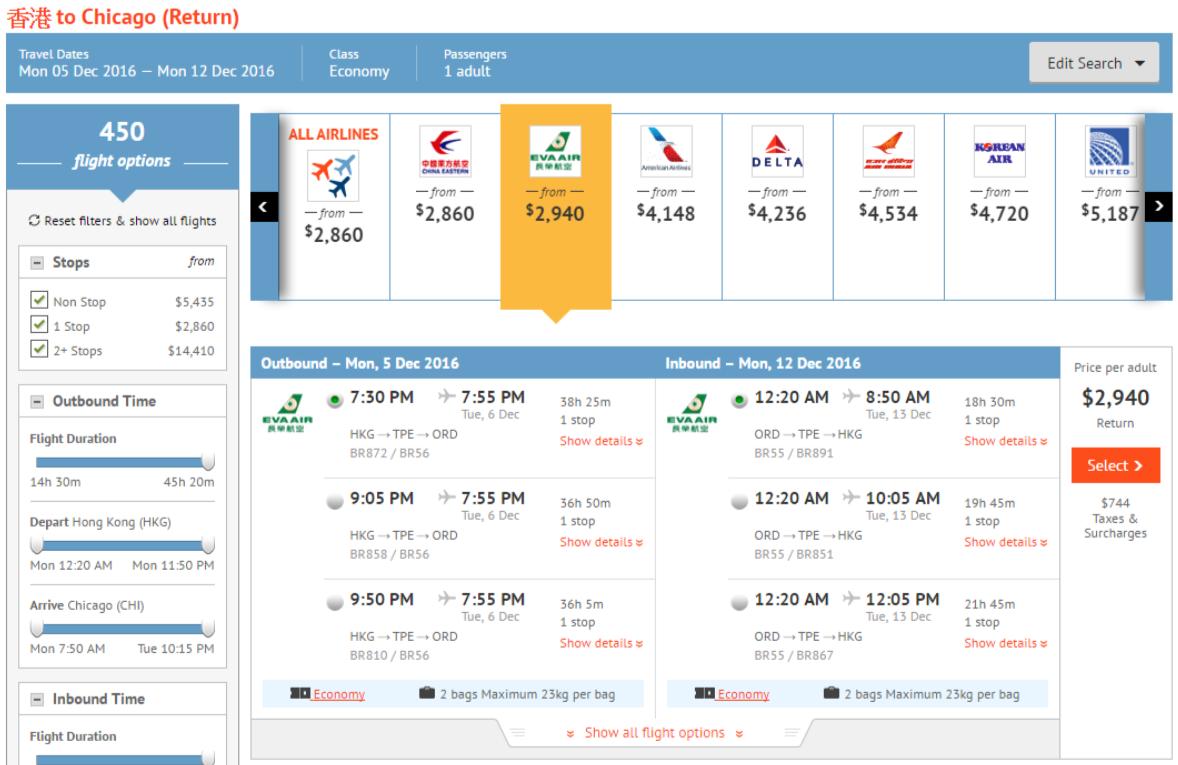Toggle the 1 Stop checkbox
Screen dimensions: 1178x765
click(39, 325)
